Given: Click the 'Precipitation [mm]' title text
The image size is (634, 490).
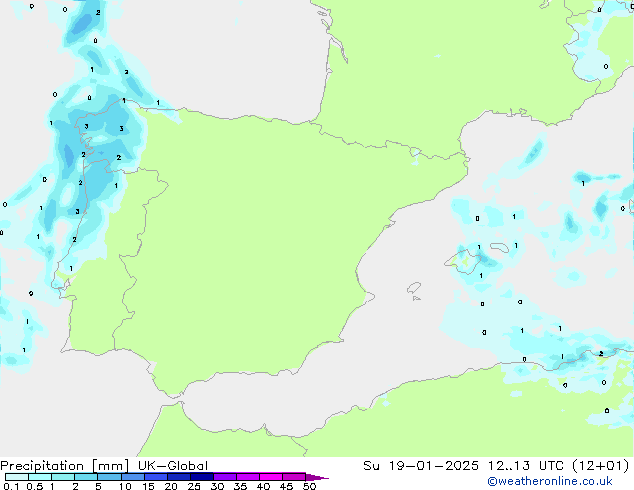Looking at the screenshot, I should [64, 466].
